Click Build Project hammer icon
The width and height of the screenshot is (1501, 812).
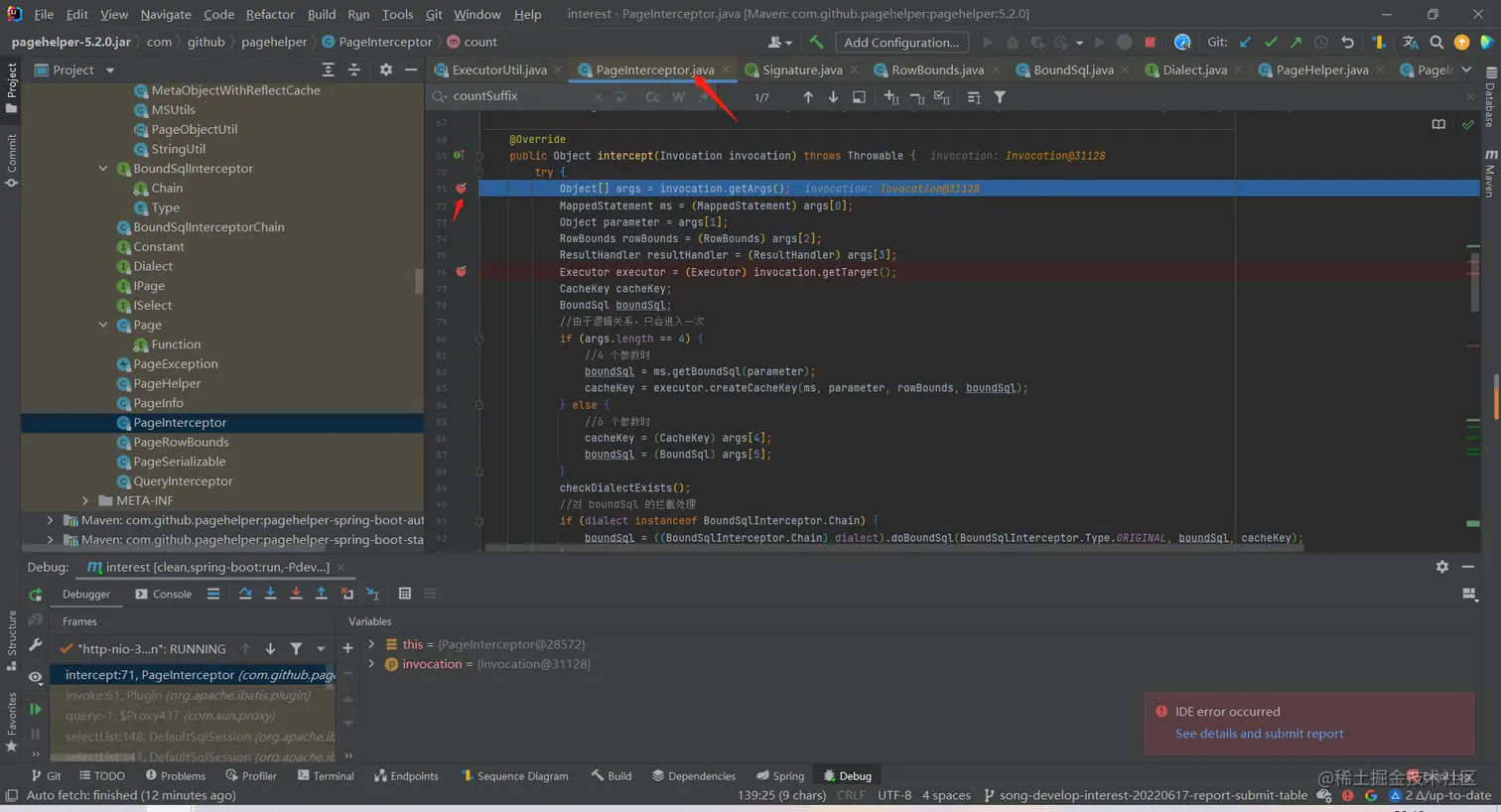816,42
